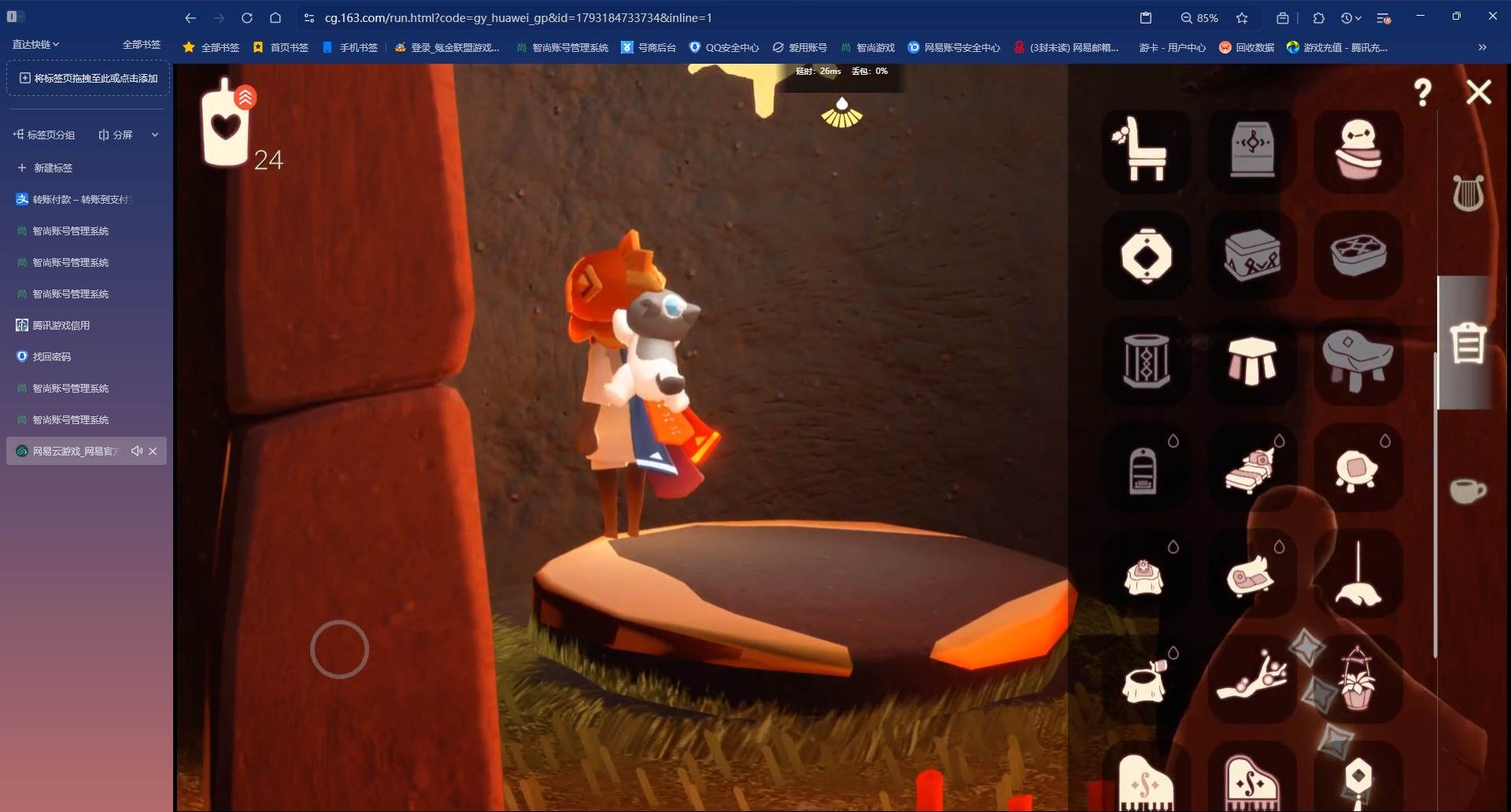The height and width of the screenshot is (812, 1511).
Task: Select the small white stool item
Action: [x=1252, y=362]
